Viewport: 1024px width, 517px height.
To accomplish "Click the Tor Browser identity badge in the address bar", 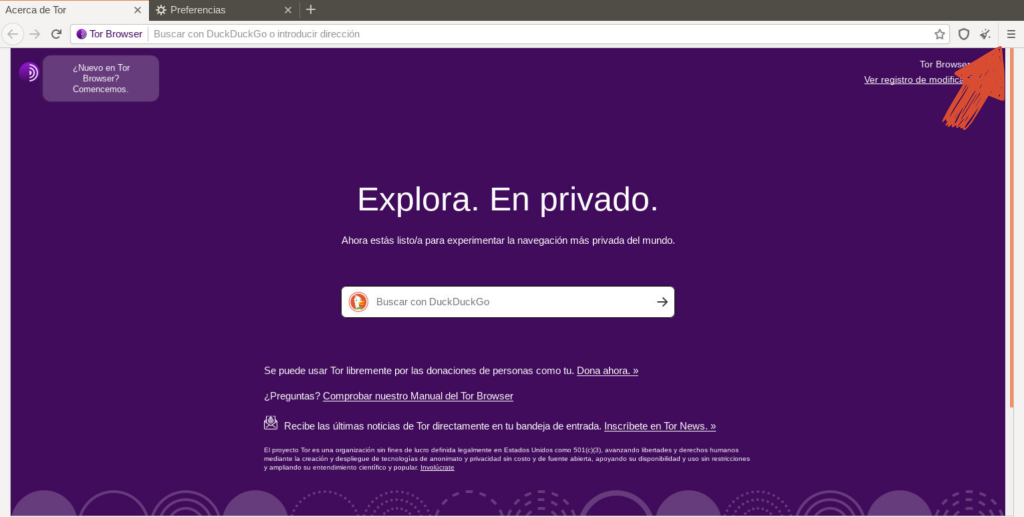I will click(x=109, y=34).
